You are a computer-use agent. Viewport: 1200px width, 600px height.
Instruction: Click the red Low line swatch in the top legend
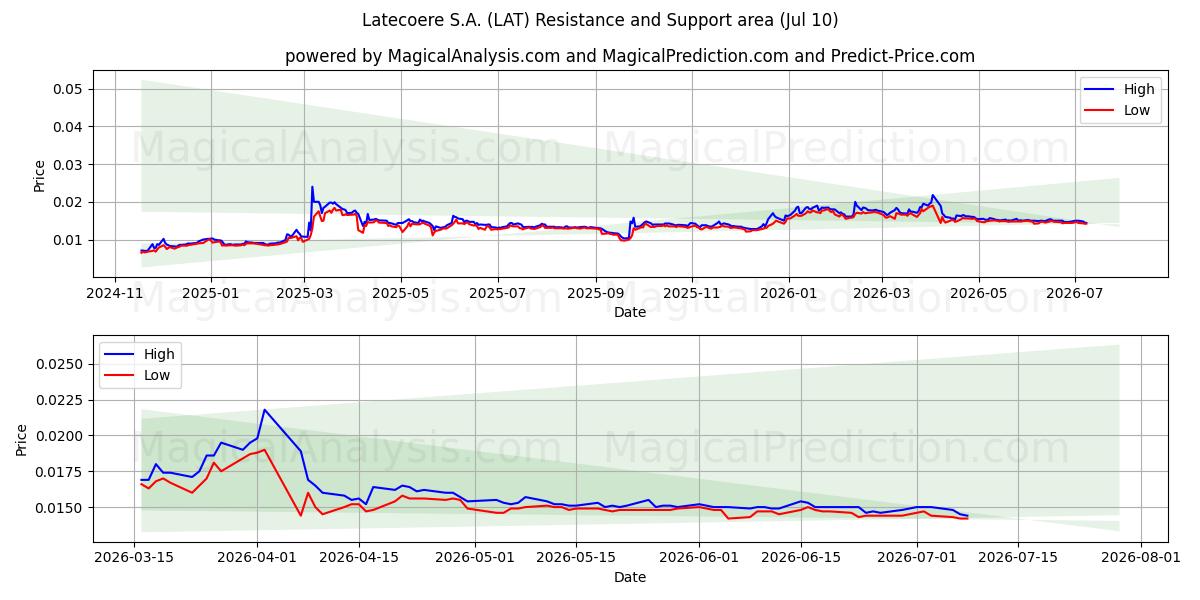(1100, 111)
